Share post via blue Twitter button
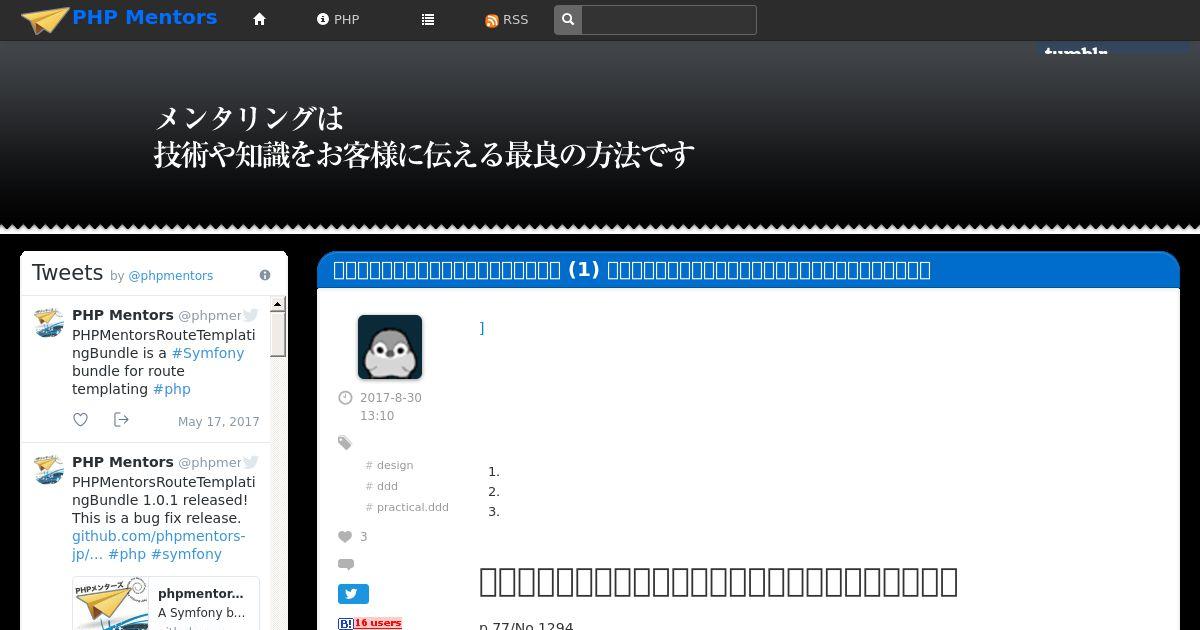 tap(353, 594)
